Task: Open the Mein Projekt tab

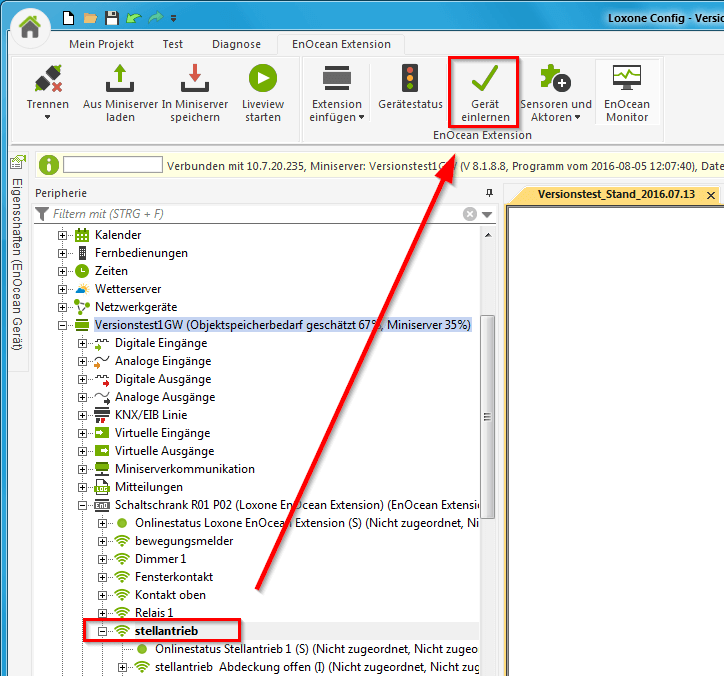Action: click(101, 44)
